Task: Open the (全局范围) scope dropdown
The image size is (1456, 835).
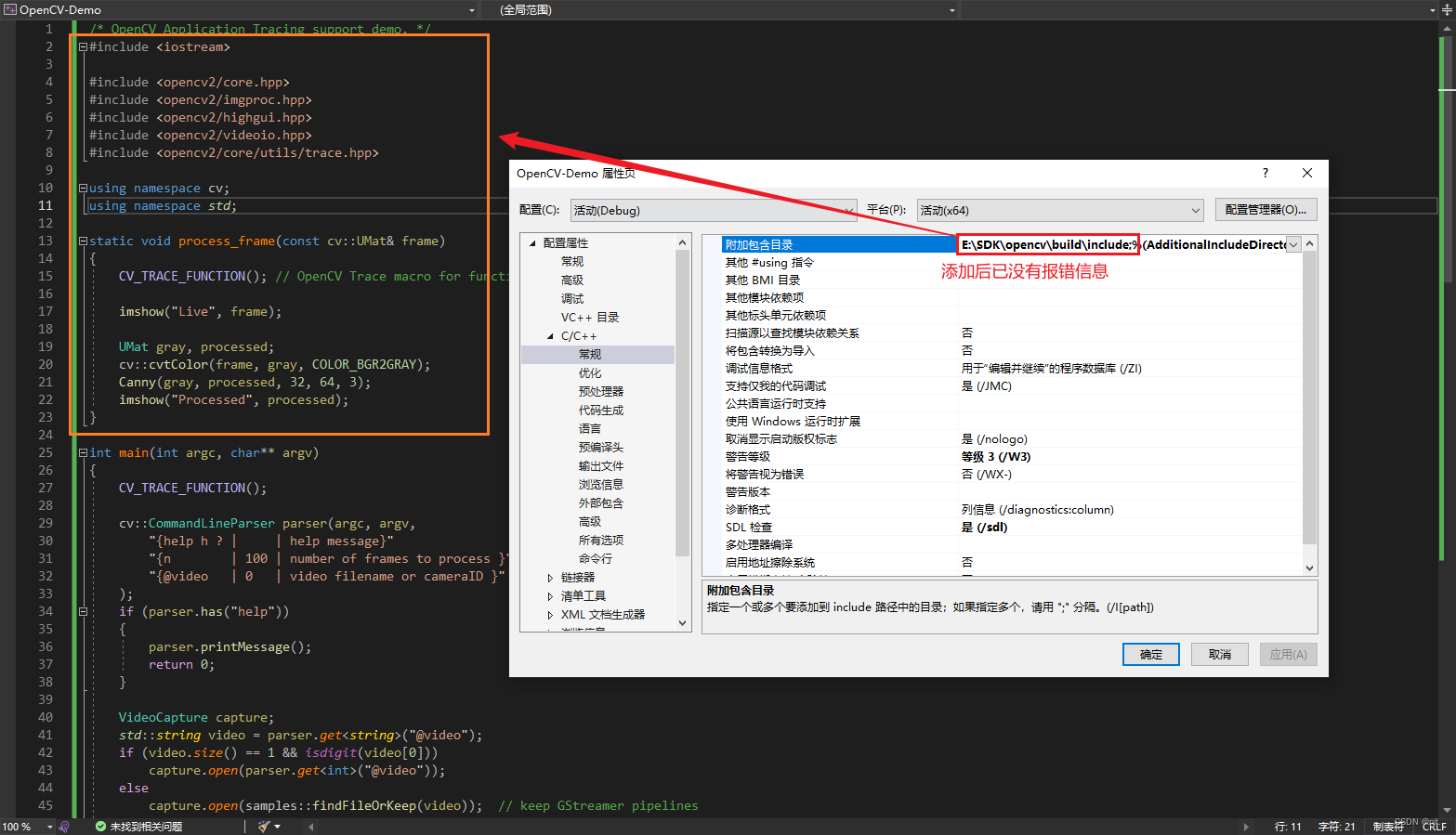Action: coord(951,10)
